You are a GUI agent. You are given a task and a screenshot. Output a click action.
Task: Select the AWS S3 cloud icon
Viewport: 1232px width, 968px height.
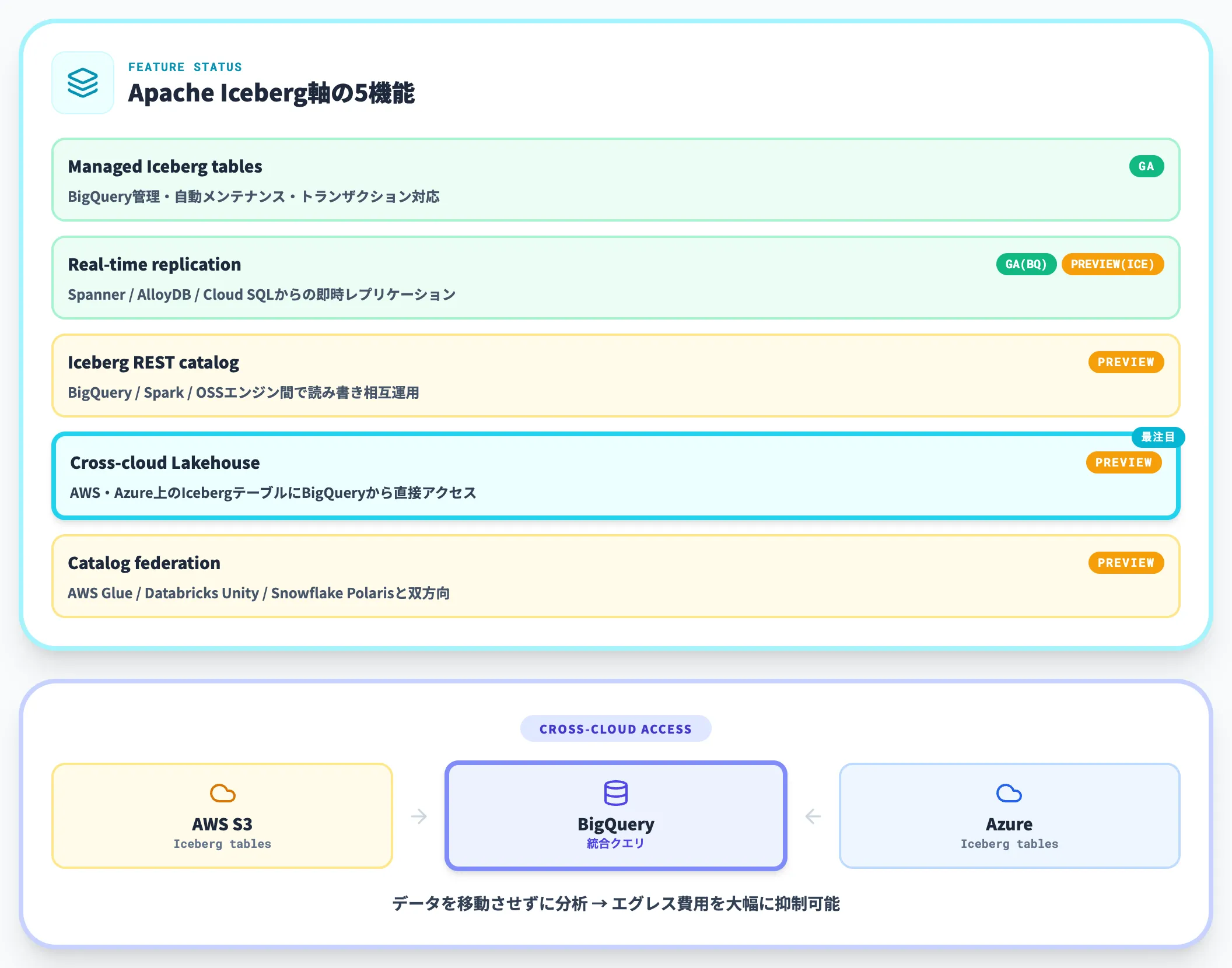coord(222,793)
